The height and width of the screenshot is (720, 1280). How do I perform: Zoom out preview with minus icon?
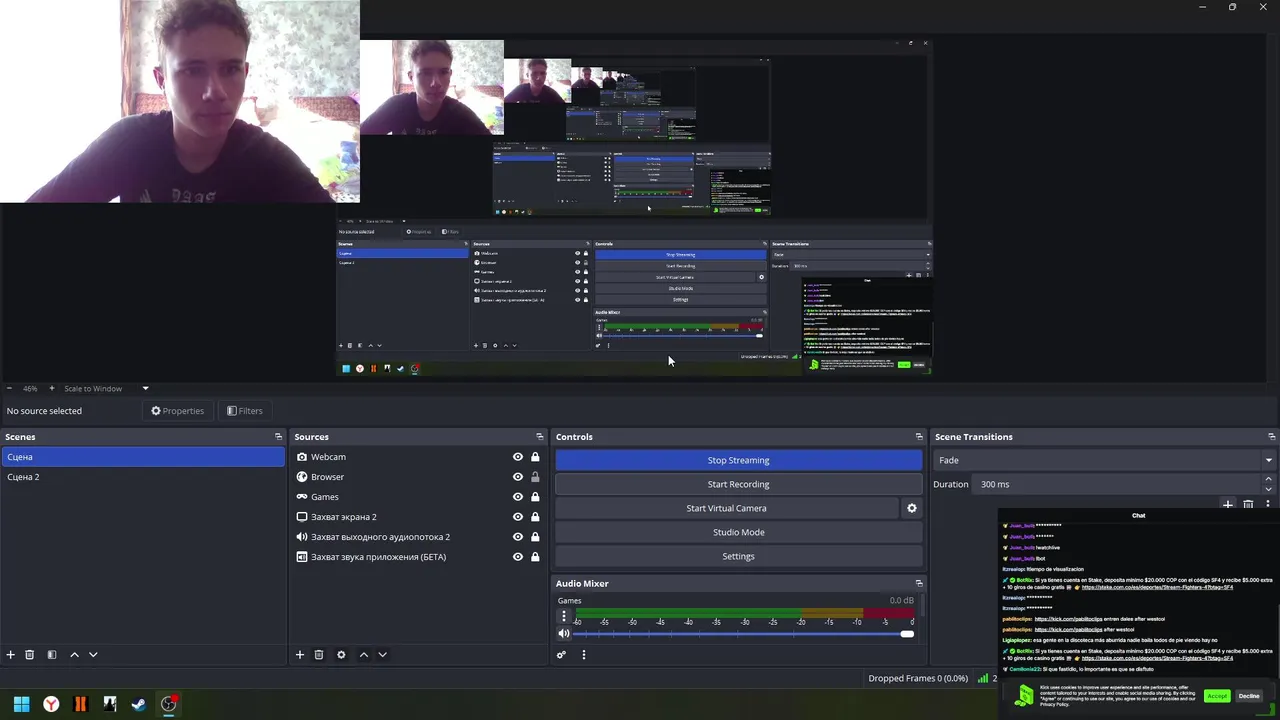click(10, 388)
